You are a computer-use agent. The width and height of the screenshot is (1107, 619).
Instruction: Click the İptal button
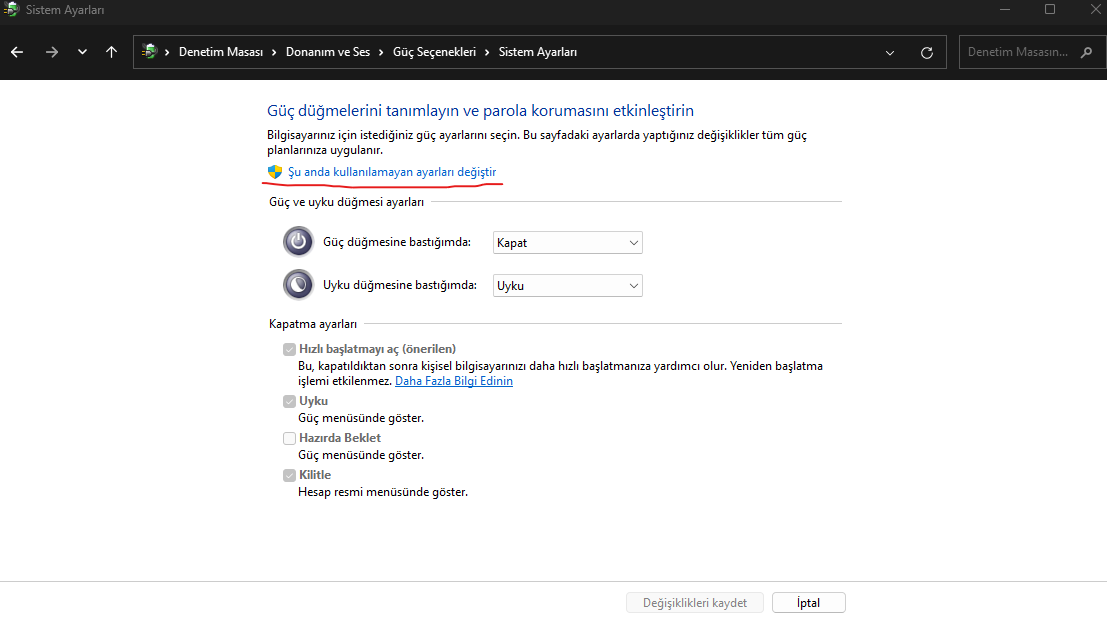click(x=808, y=603)
